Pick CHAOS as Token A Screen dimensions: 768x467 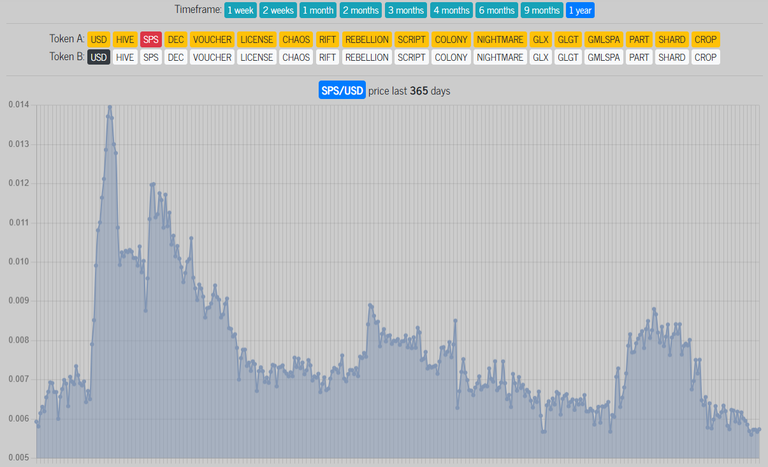(296, 39)
